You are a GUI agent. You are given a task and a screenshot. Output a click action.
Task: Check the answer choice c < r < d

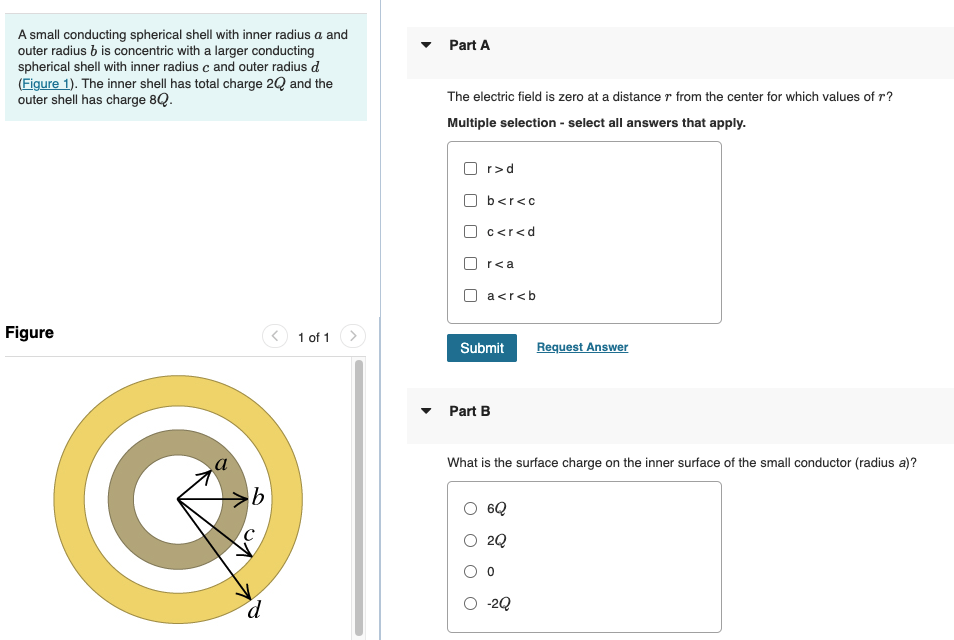click(x=470, y=231)
